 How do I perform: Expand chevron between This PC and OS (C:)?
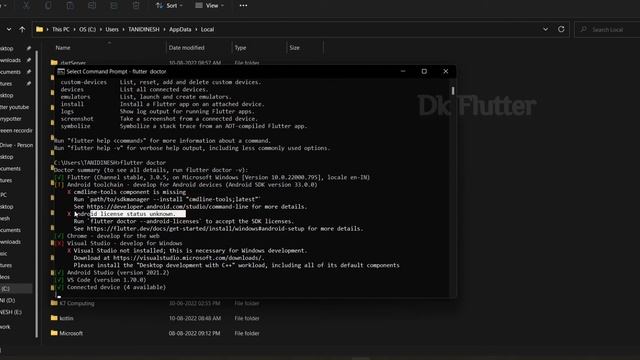[x=74, y=29]
